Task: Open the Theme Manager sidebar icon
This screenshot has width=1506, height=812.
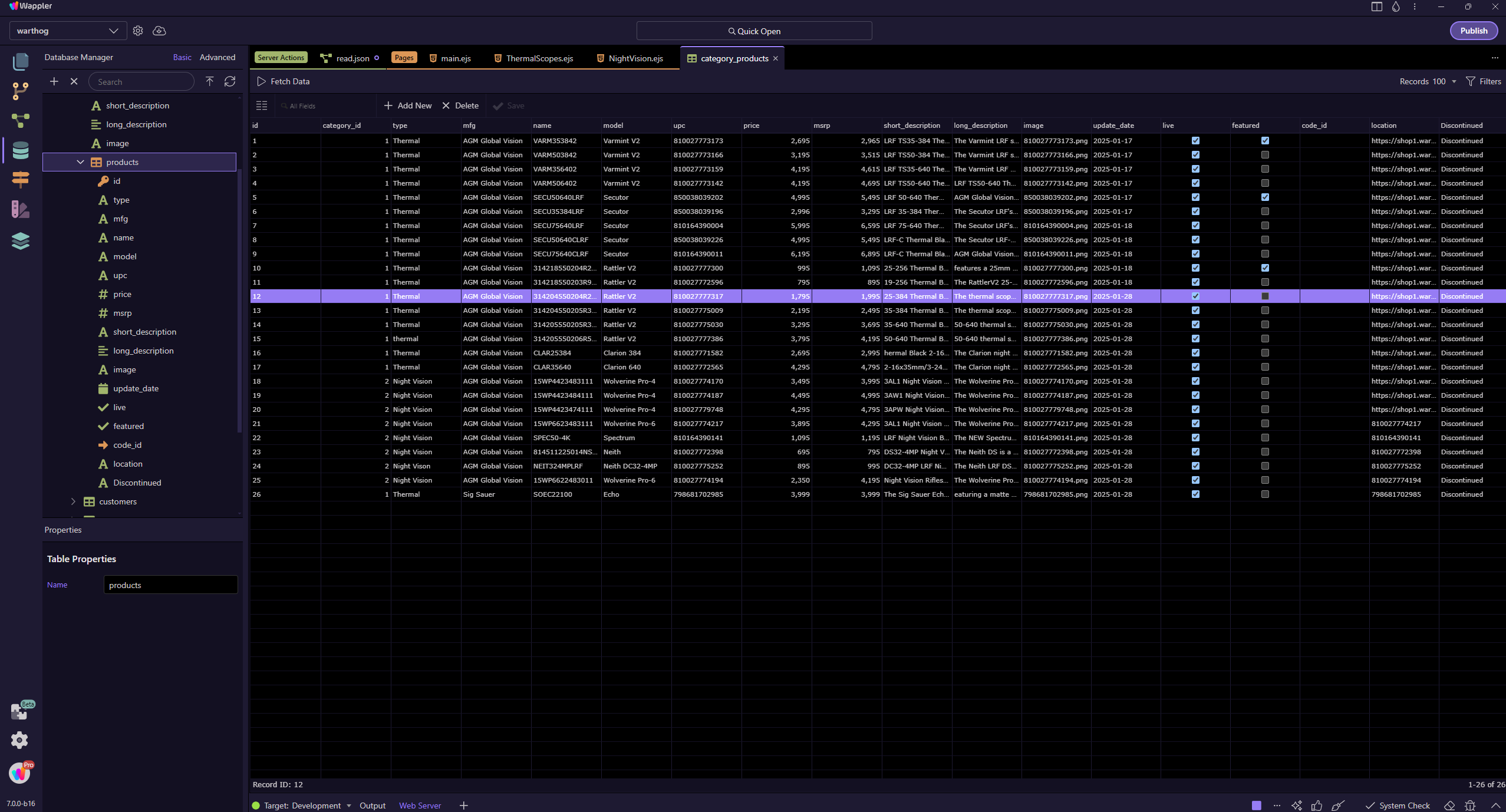Action: tap(21, 209)
